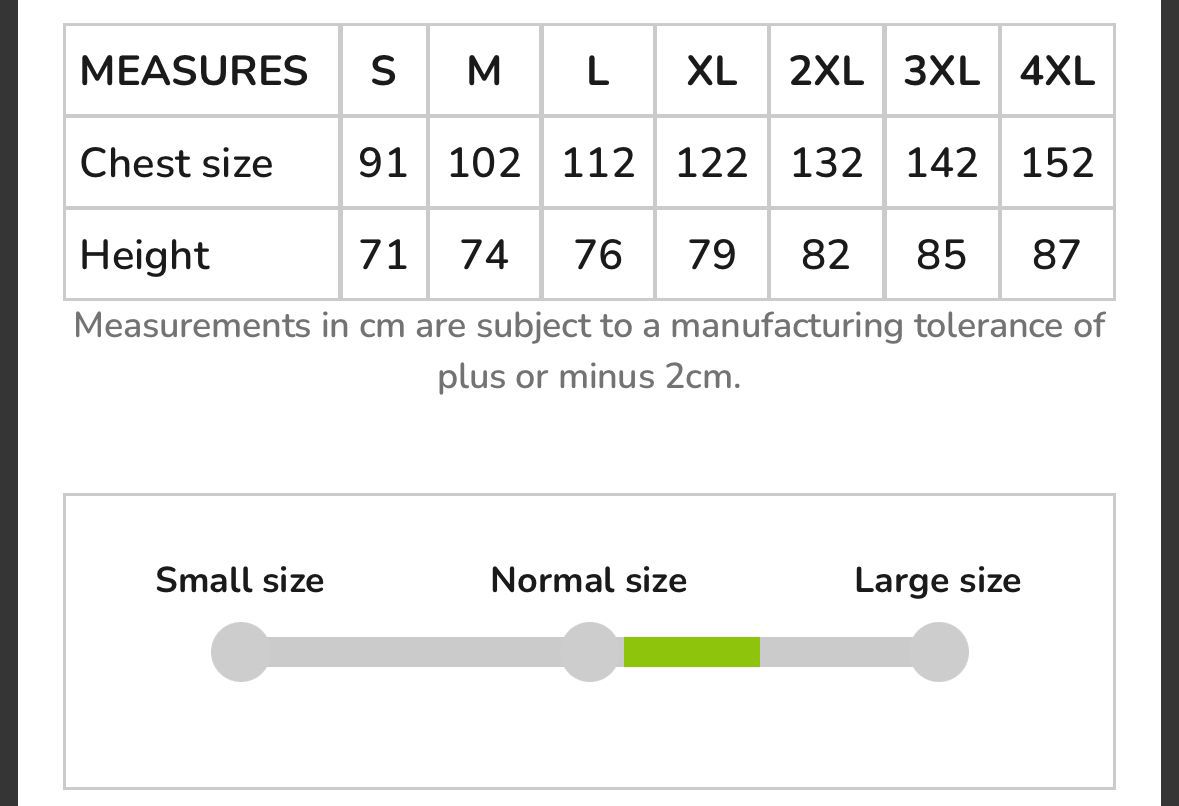Click the Large size label
Screen dimensions: 1179x806
938,580
